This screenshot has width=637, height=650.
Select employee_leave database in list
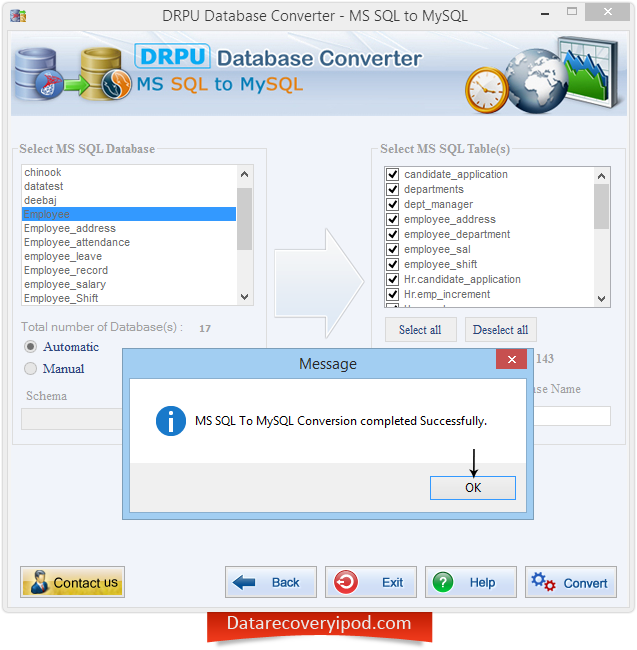pos(129,257)
